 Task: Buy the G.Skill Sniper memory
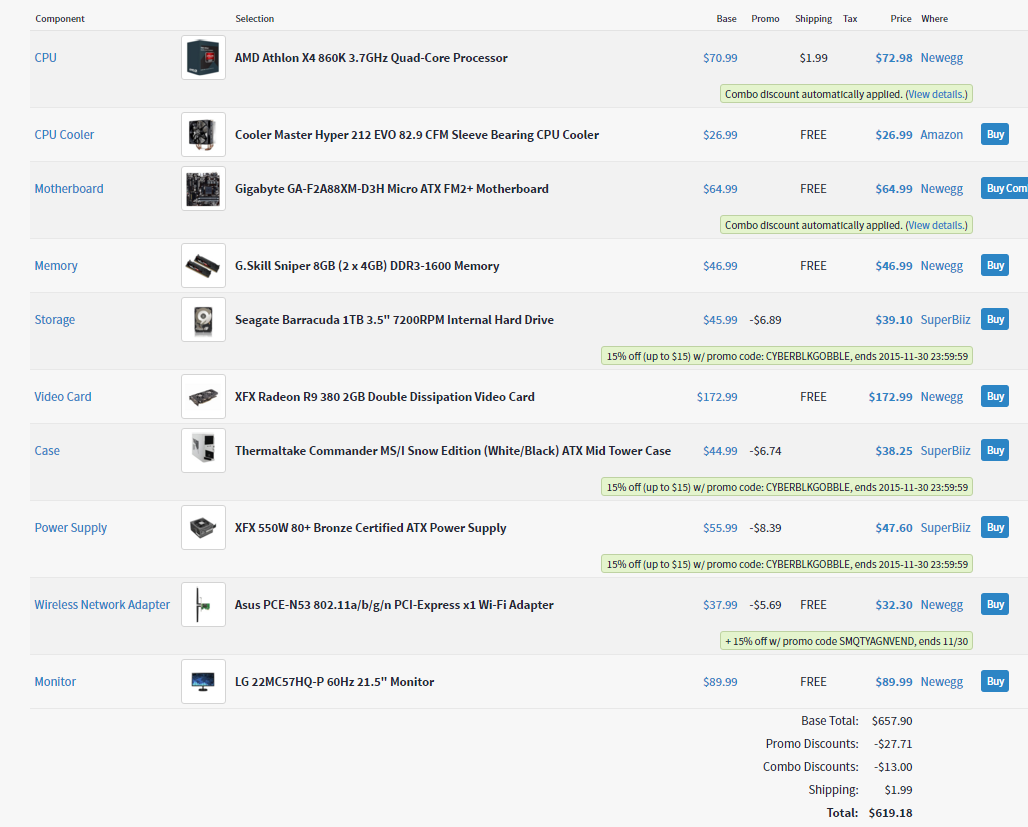pos(995,266)
